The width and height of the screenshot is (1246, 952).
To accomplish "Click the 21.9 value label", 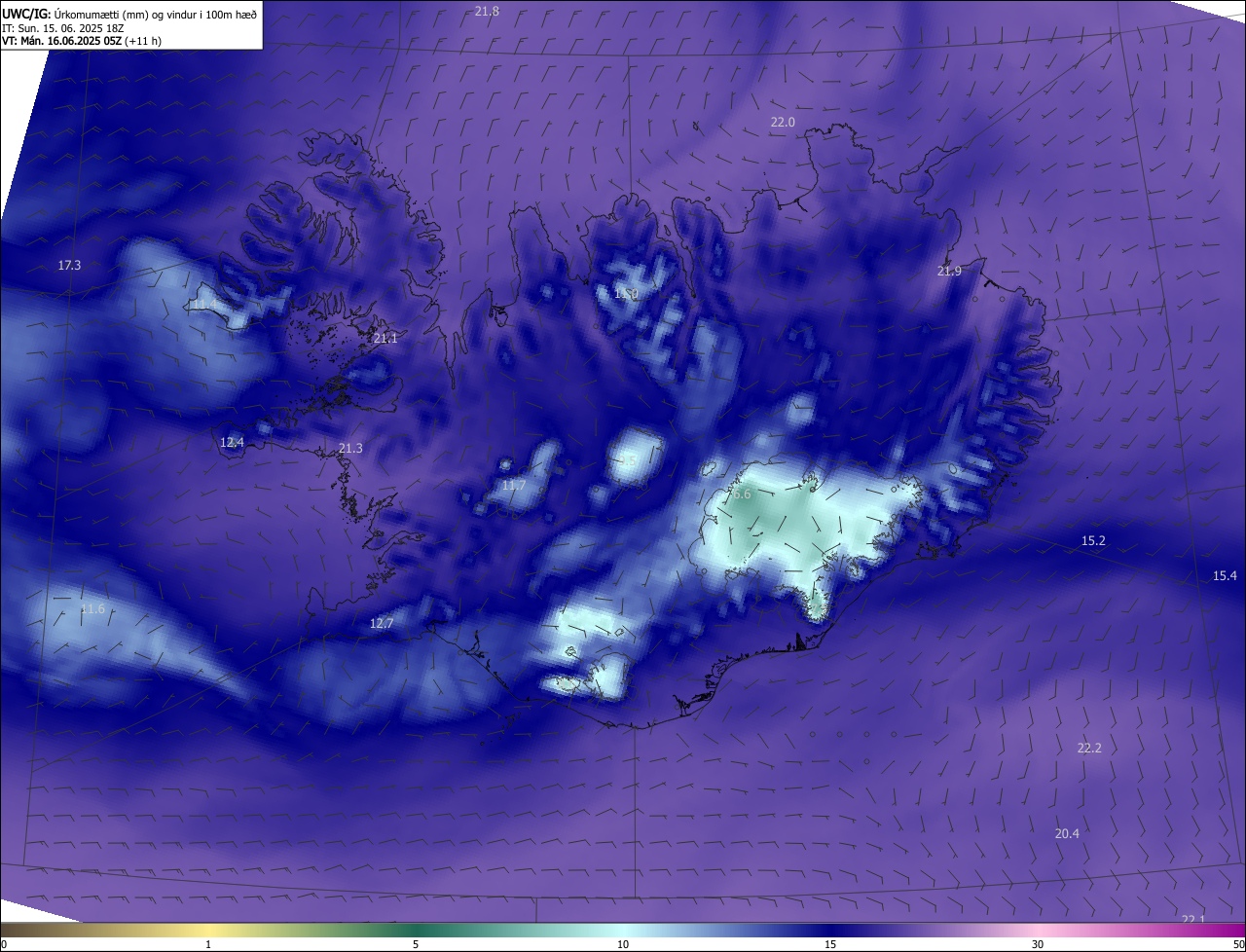I will [x=949, y=271].
